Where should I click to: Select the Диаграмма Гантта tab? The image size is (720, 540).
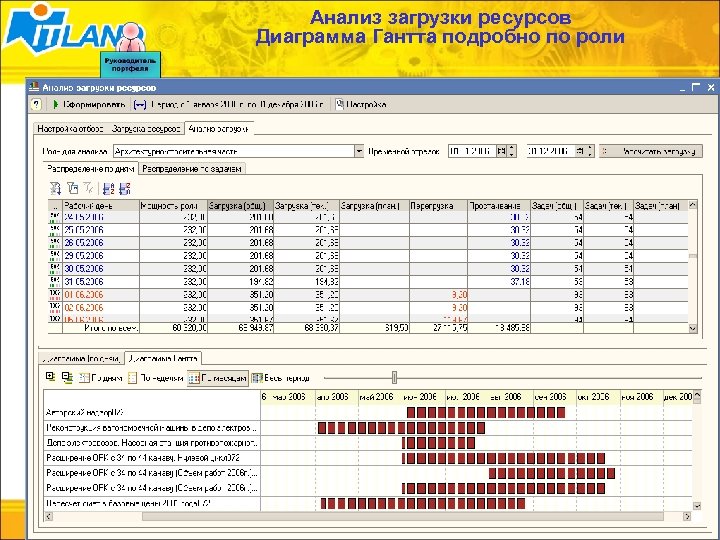coord(163,358)
